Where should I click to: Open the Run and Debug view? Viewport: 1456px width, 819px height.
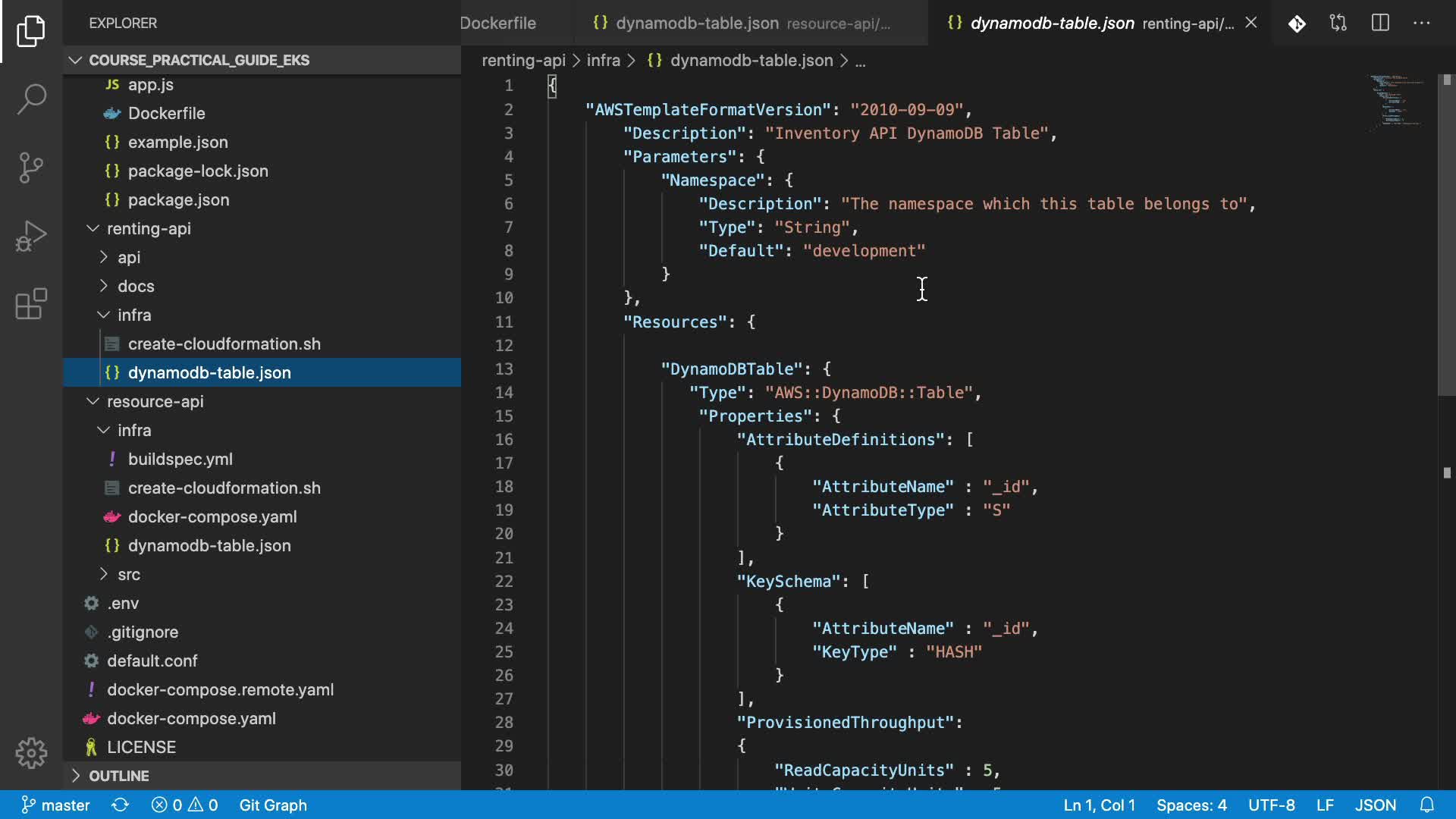click(x=31, y=236)
